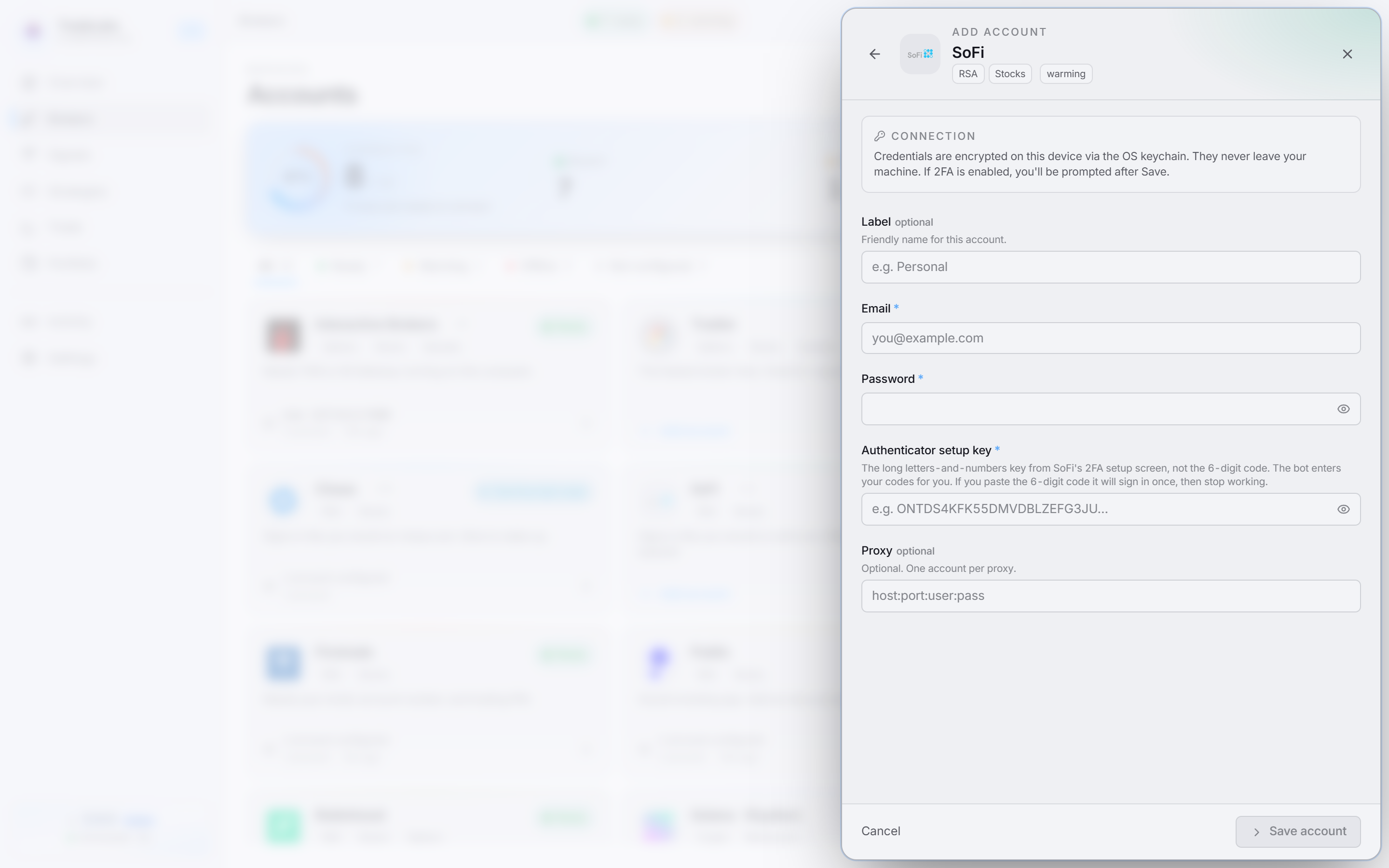
Task: Show the password via its eye icon
Action: [x=1343, y=409]
